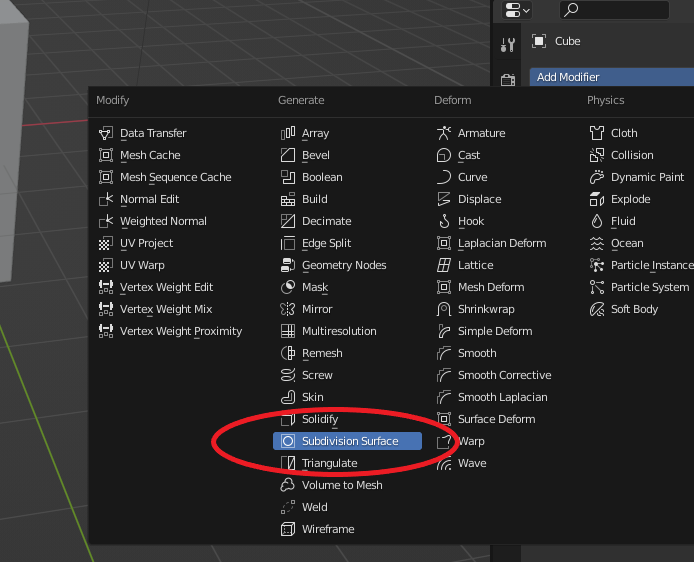Click the Armature figure icon
Screen dimensions: 694x562
443,133
